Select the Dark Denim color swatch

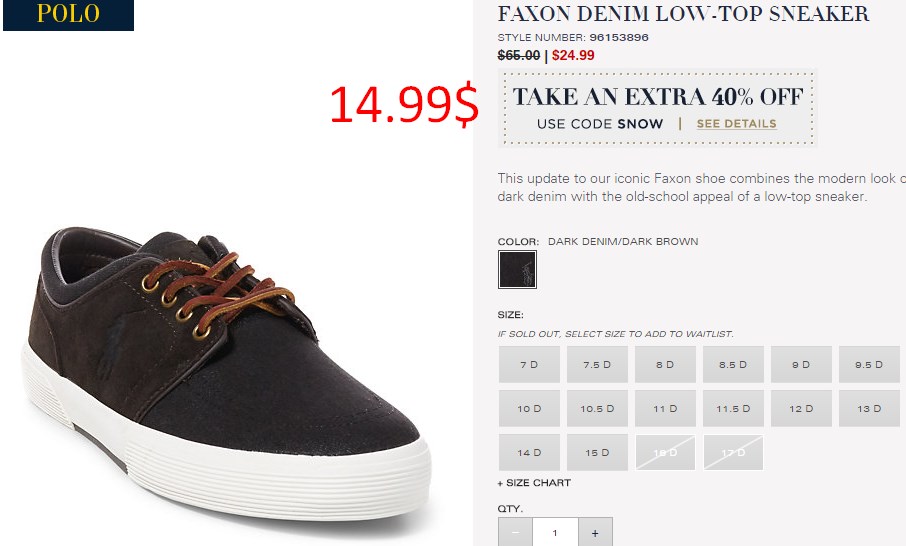point(517,269)
